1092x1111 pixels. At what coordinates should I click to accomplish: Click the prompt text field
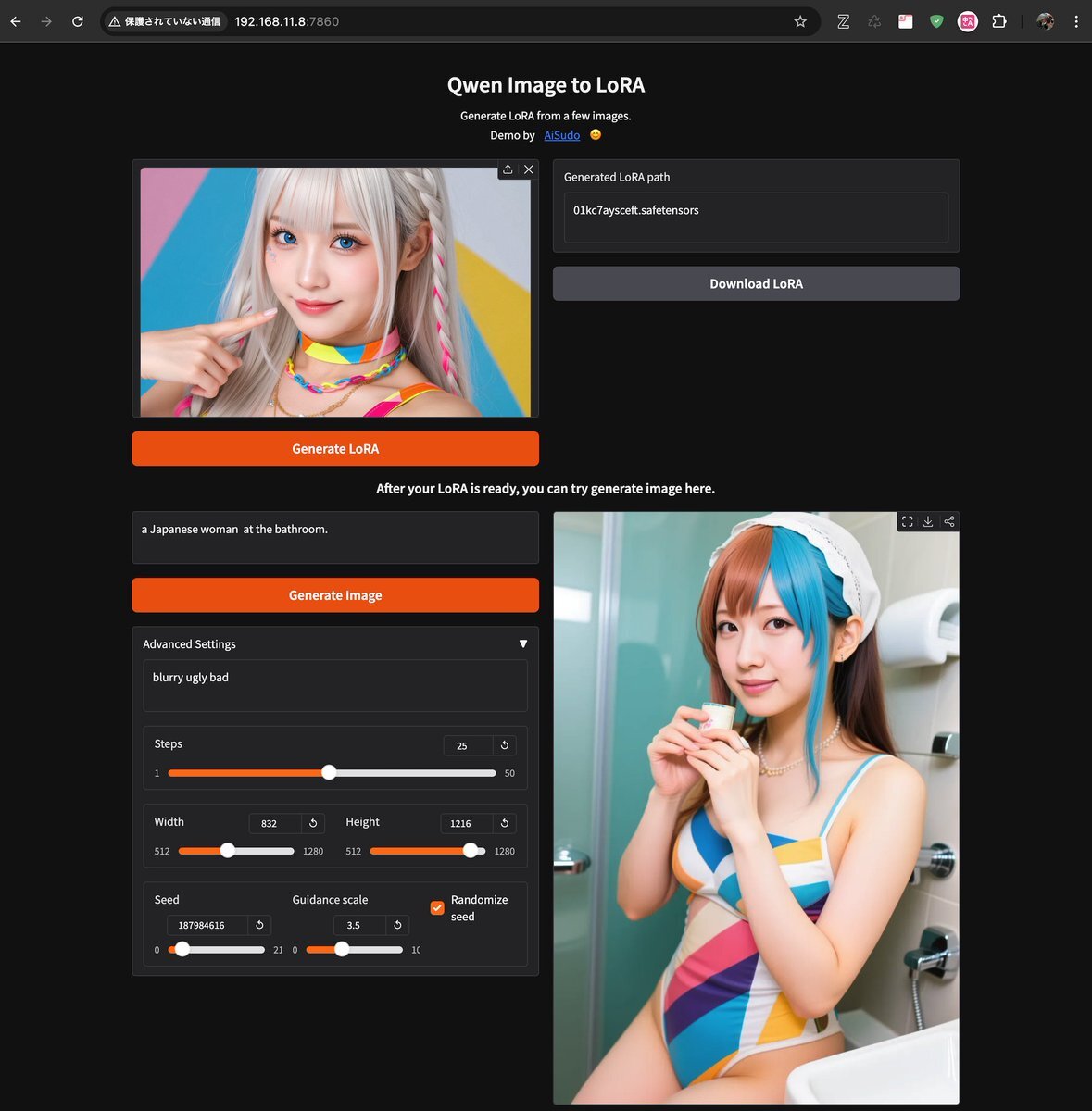coord(335,537)
